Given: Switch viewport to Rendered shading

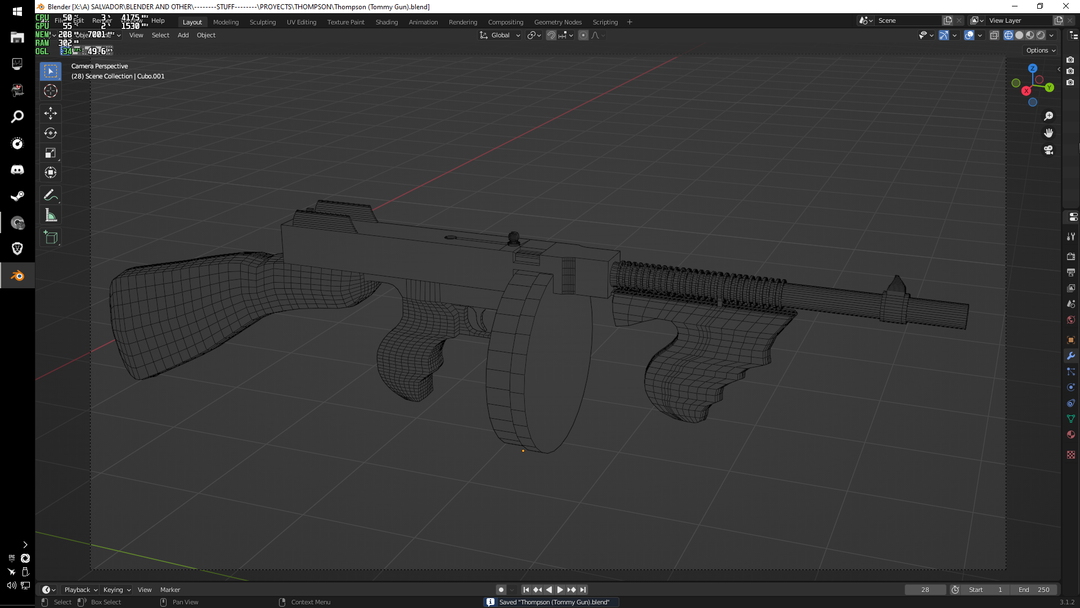Looking at the screenshot, I should [x=1041, y=35].
